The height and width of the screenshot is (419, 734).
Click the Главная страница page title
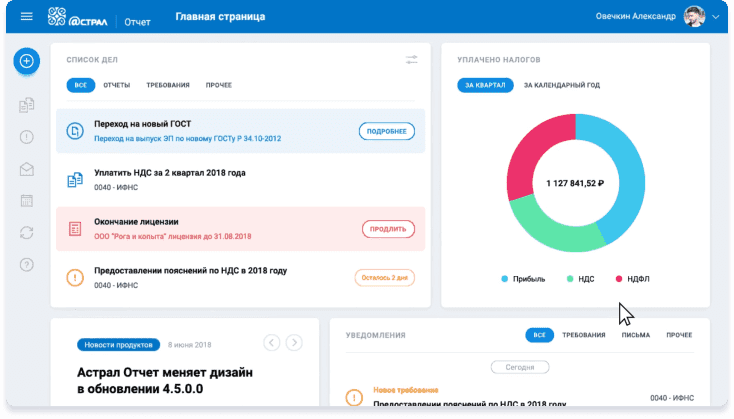pyautogui.click(x=220, y=16)
